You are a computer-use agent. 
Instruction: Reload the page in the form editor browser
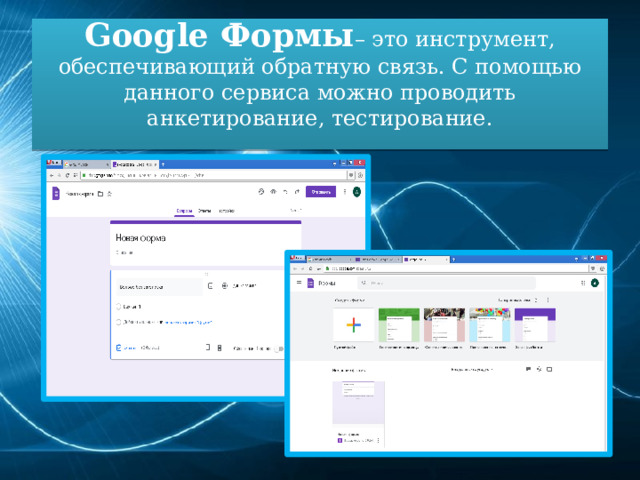tap(68, 175)
